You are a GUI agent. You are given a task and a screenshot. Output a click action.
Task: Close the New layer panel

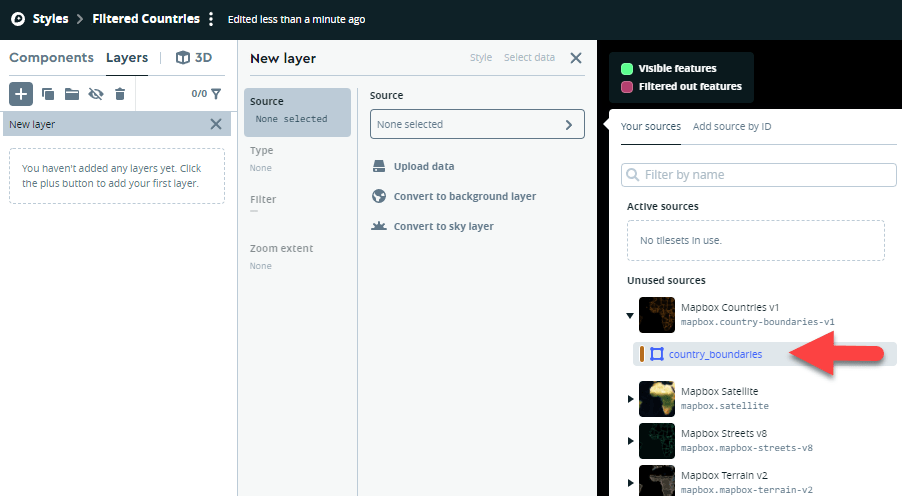(576, 58)
